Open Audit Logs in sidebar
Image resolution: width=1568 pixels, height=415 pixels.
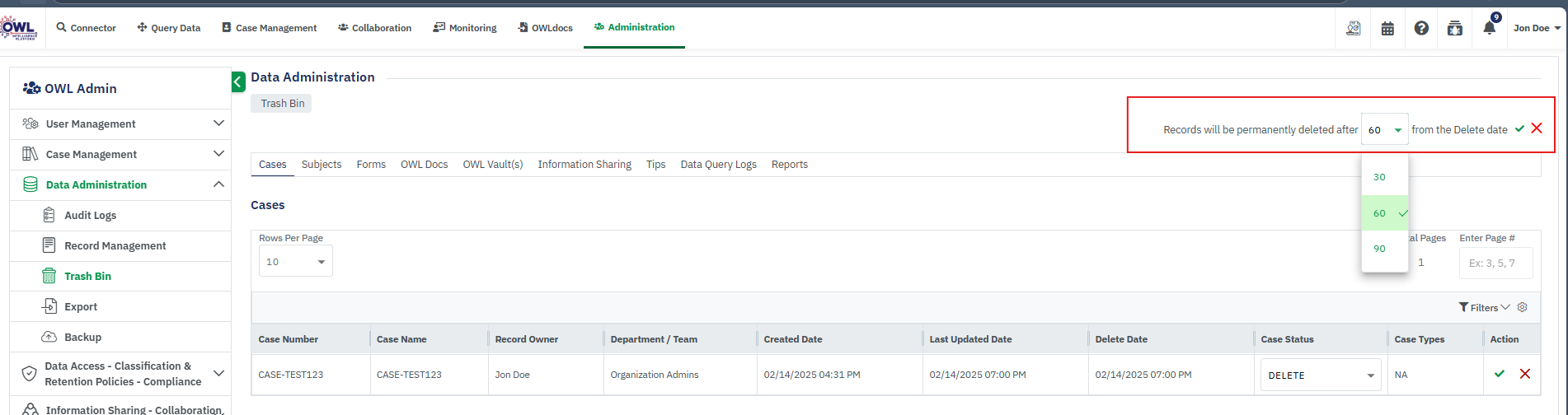90,215
